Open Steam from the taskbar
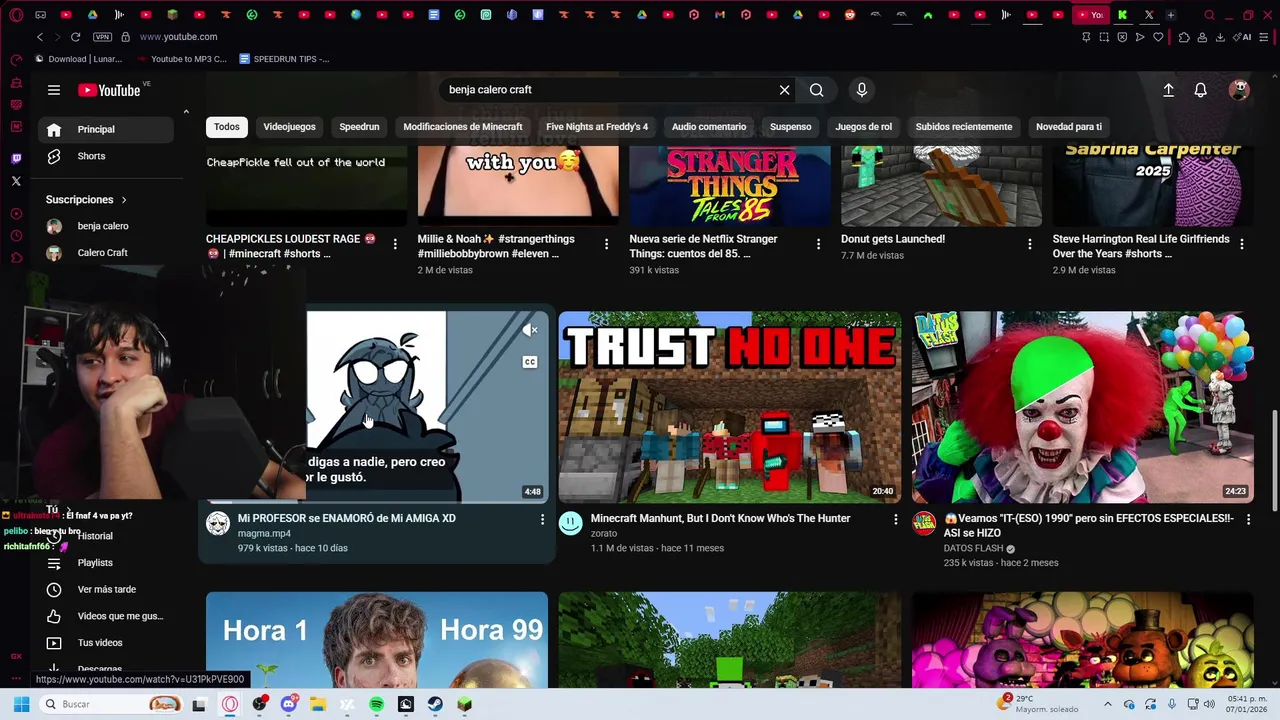1280x720 pixels. pyautogui.click(x=435, y=704)
